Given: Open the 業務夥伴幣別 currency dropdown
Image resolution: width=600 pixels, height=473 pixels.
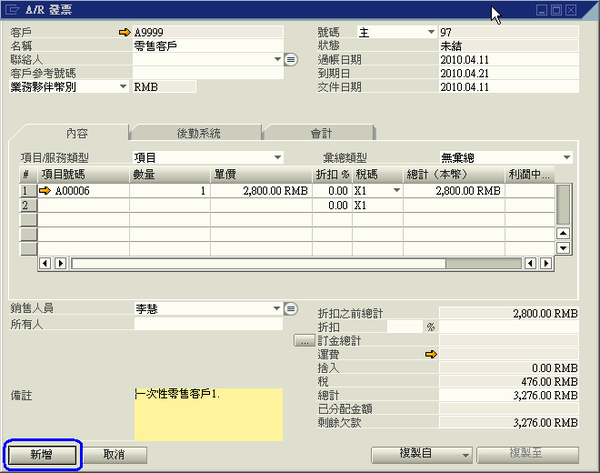Looking at the screenshot, I should [x=123, y=86].
